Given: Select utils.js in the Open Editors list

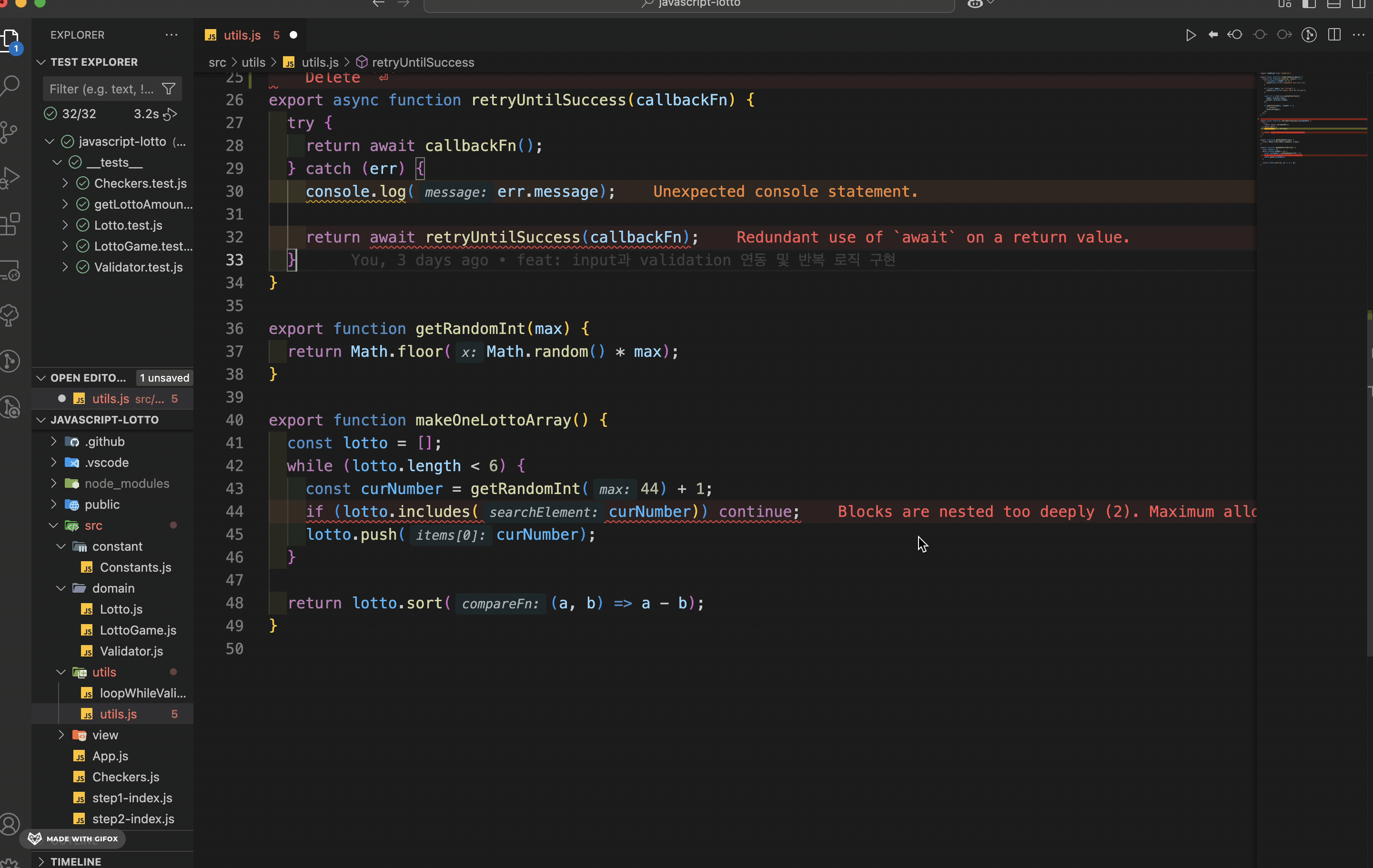Looking at the screenshot, I should [x=112, y=399].
